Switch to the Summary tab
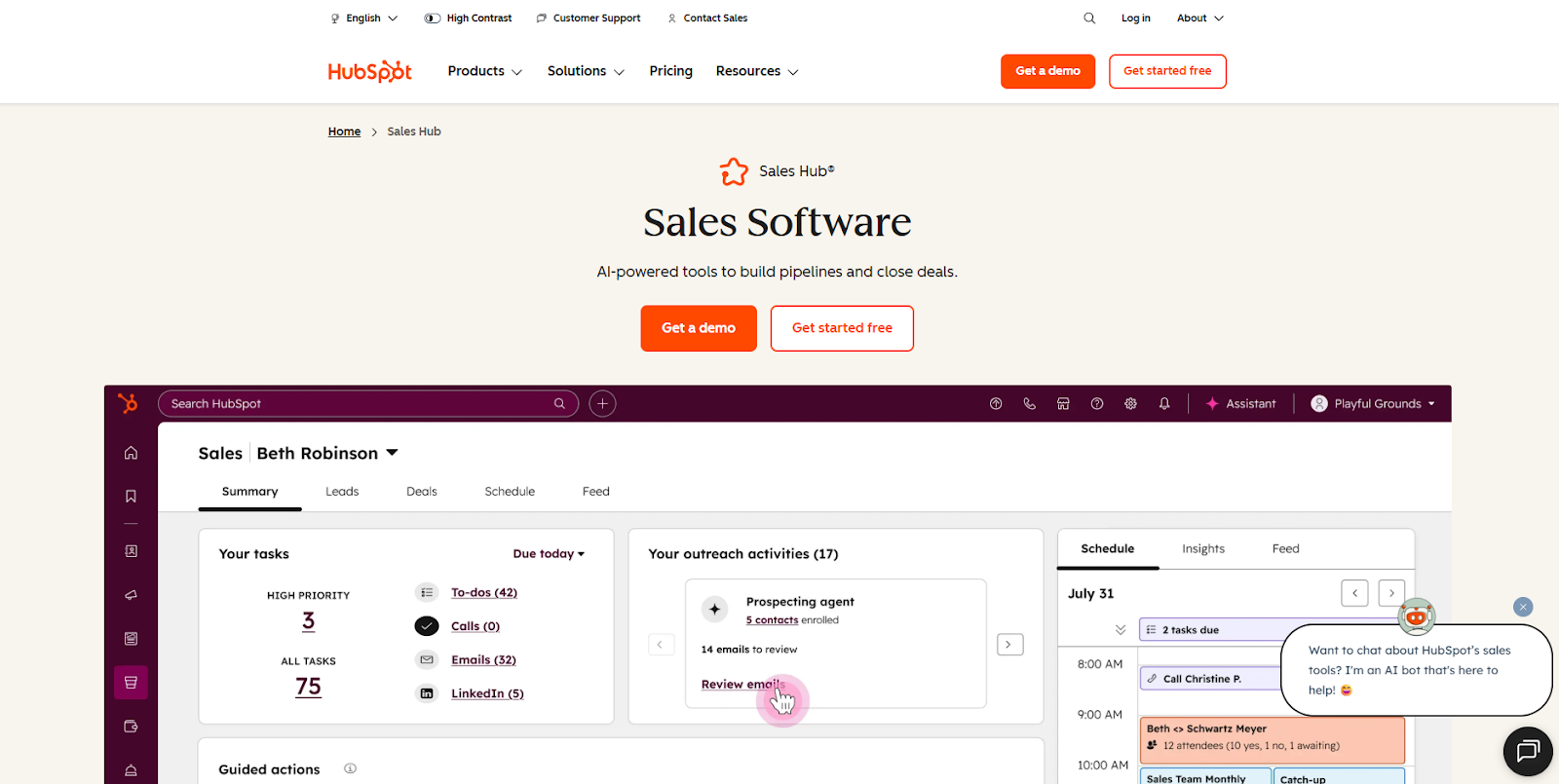Image resolution: width=1559 pixels, height=784 pixels. [249, 492]
